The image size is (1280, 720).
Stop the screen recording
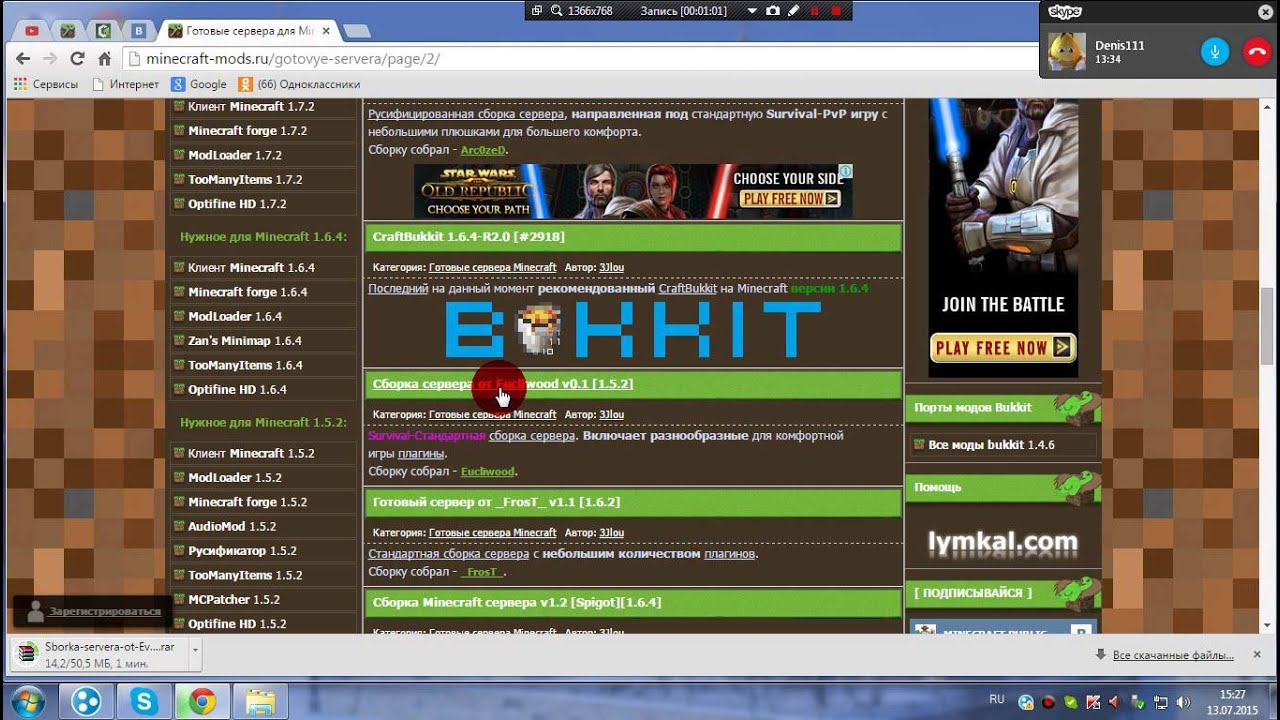coord(836,10)
